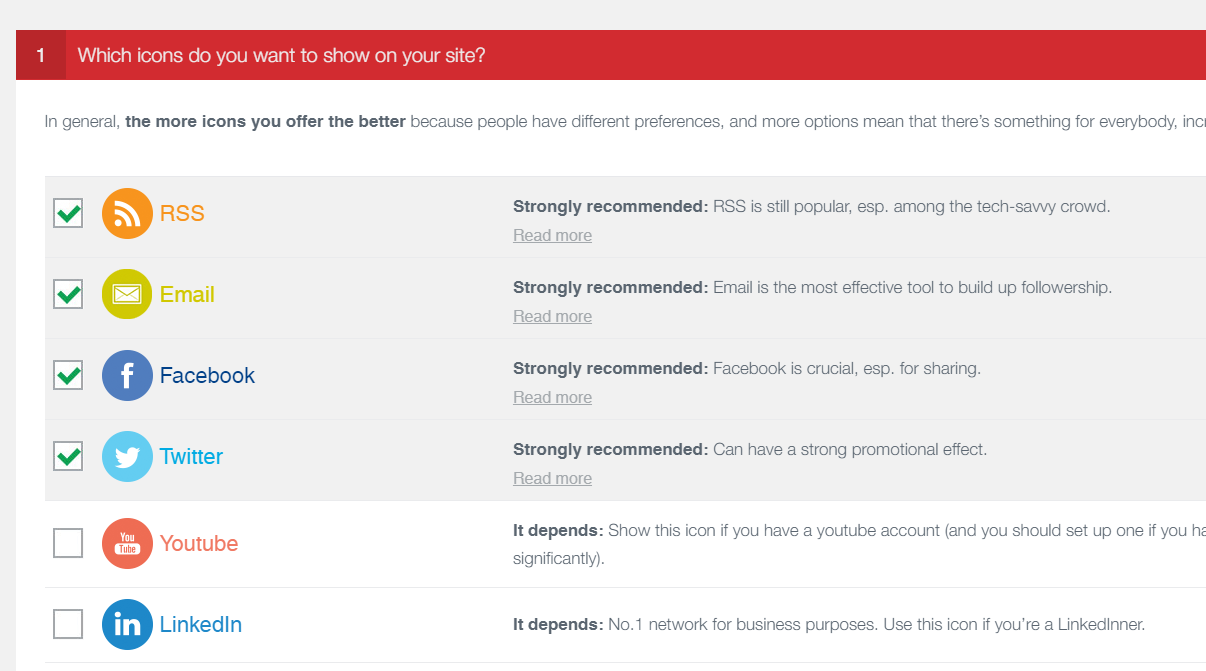Enable the Youtube icon checkbox
This screenshot has height=671, width=1206.
(68, 543)
